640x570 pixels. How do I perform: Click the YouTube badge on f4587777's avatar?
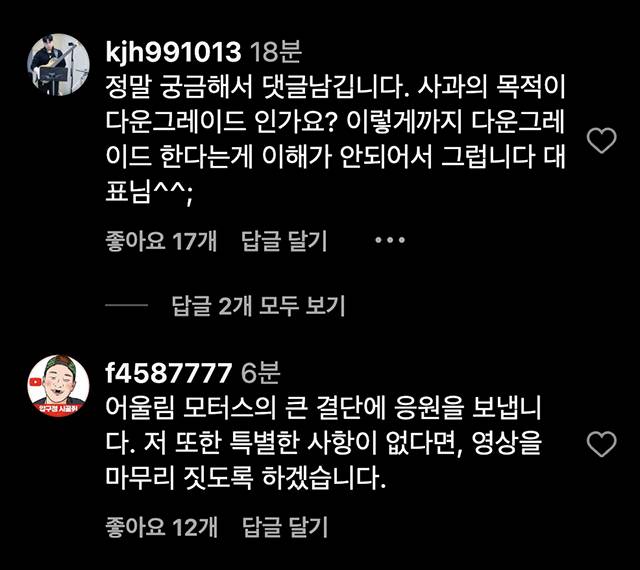(x=36, y=382)
